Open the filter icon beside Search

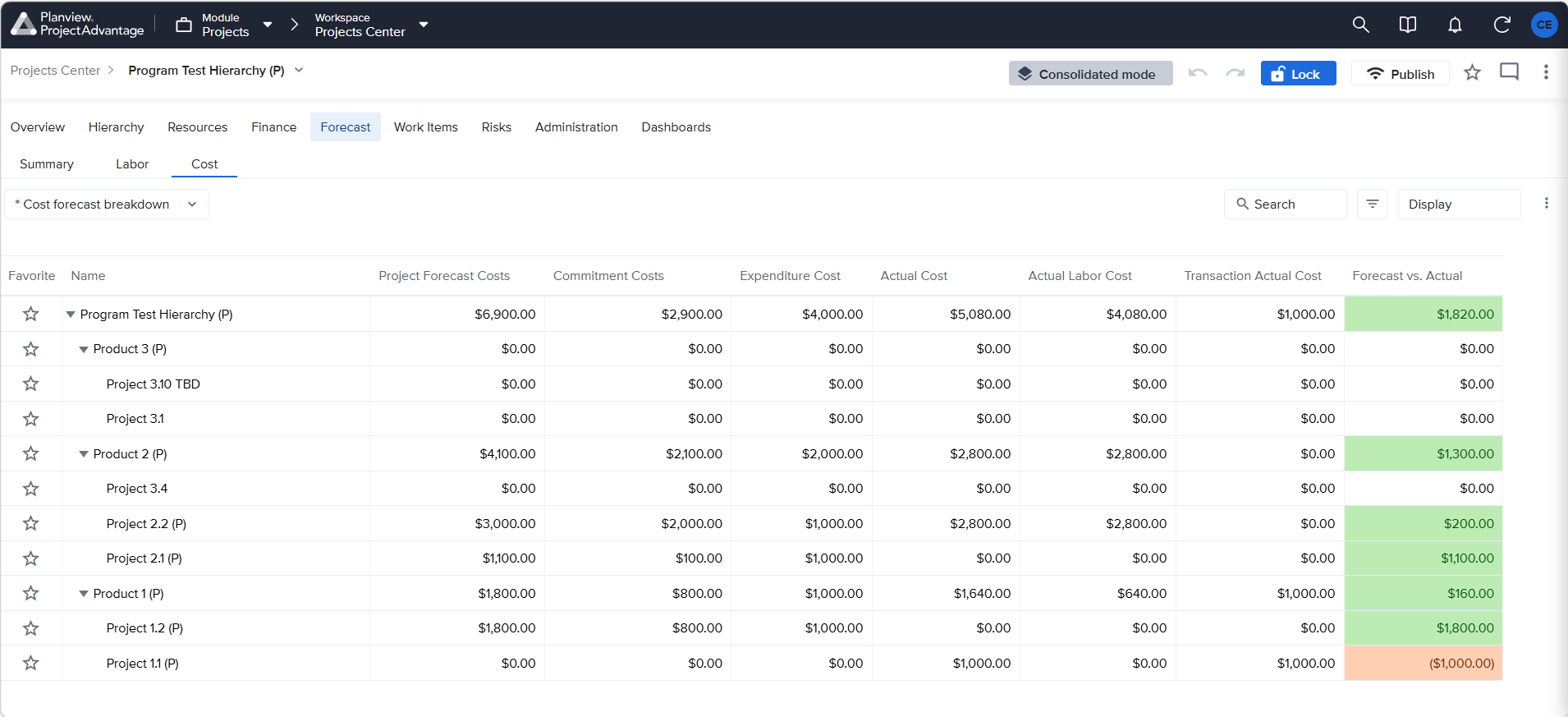coord(1372,204)
